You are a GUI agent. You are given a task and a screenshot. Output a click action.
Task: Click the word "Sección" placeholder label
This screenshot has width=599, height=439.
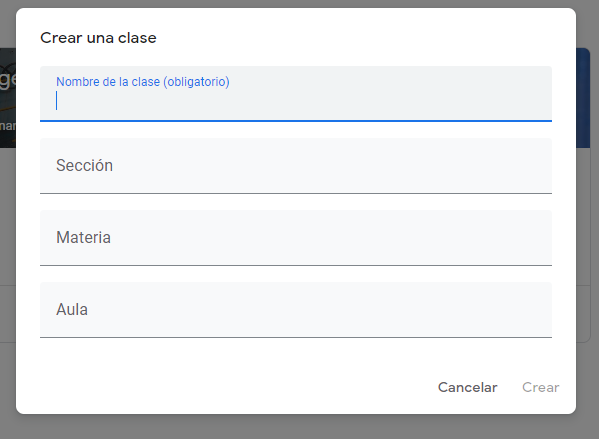(84, 165)
